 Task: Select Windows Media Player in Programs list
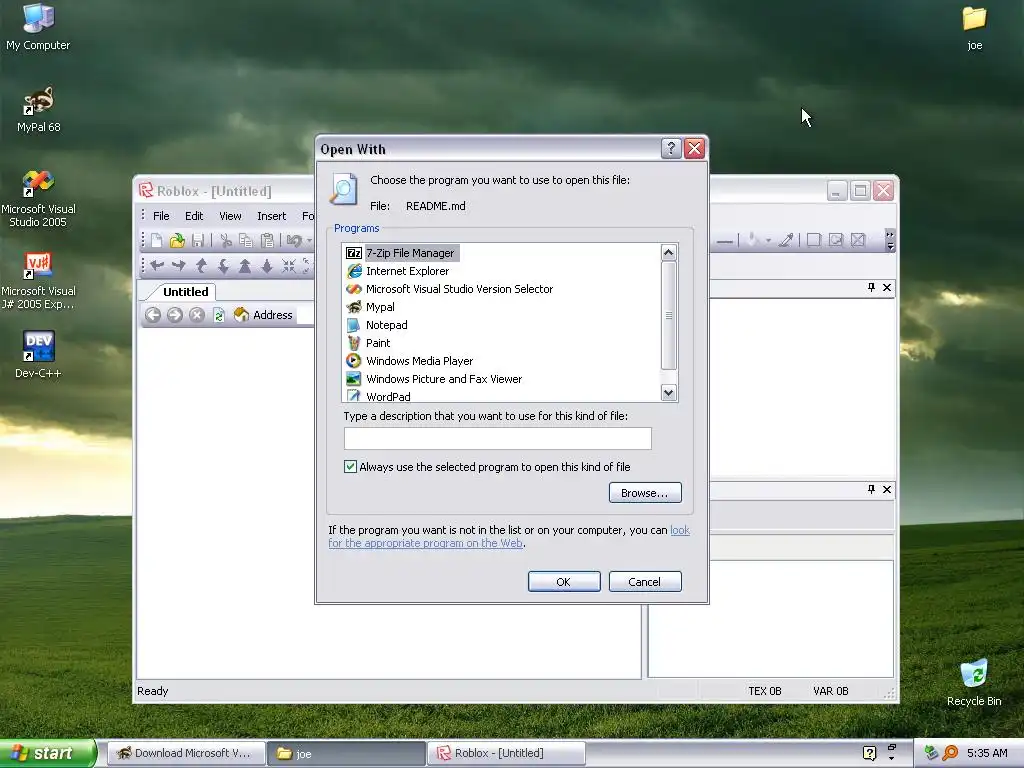pos(409,360)
